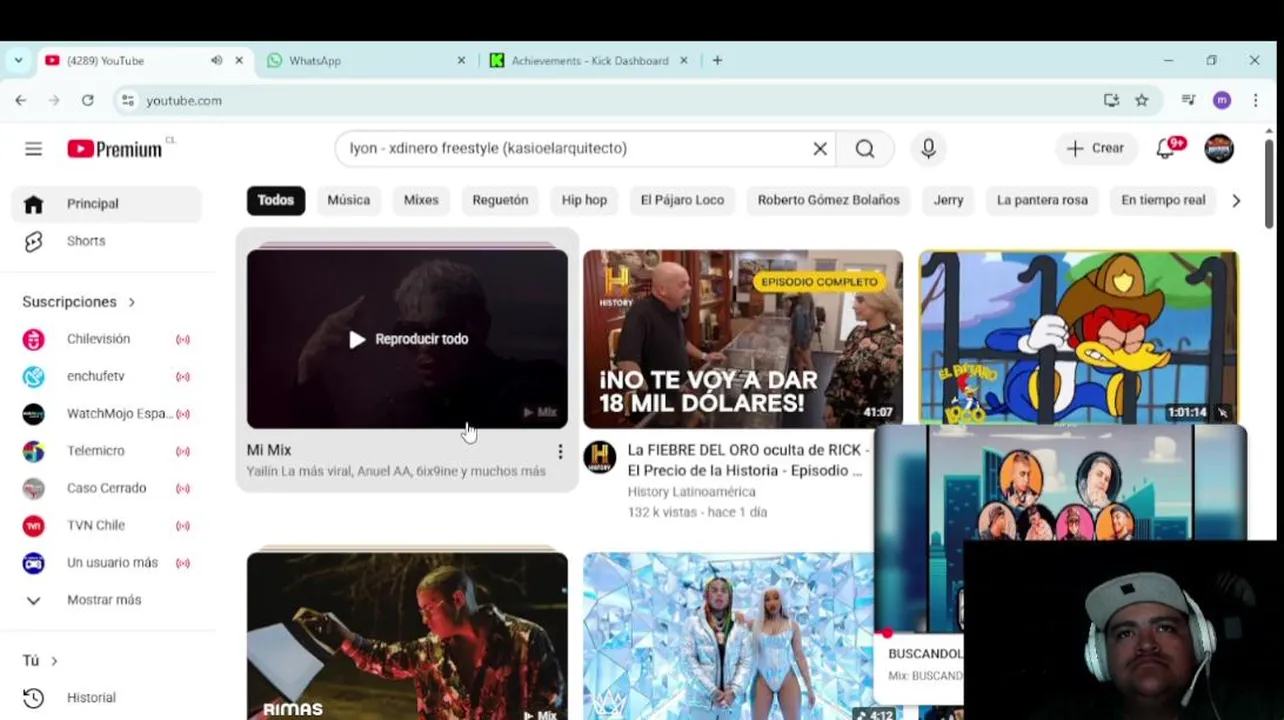The width and height of the screenshot is (1284, 720).
Task: Open the WatchMojo Español subscription
Action: tap(106, 413)
